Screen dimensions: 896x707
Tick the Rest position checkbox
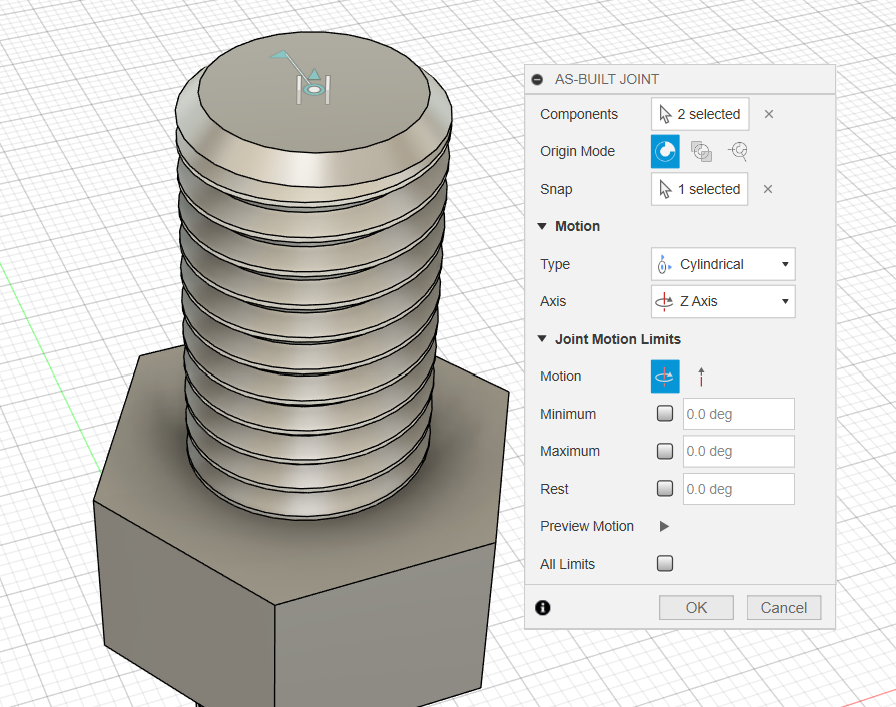point(665,489)
